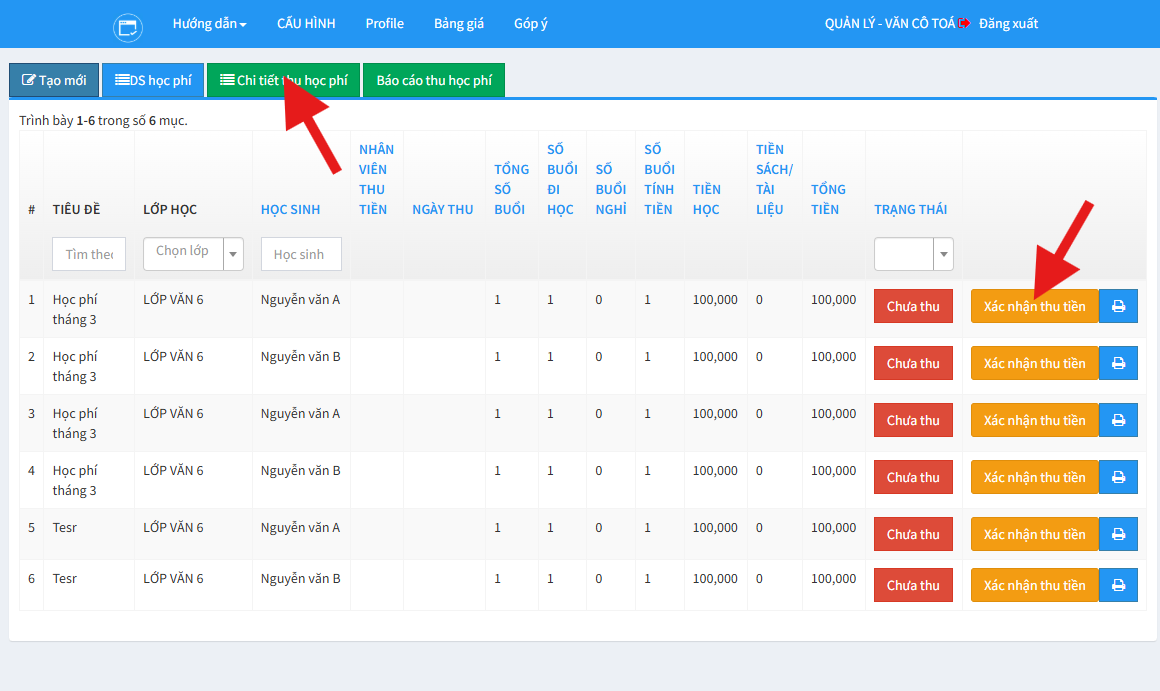Click print icon for row 6
Screen dimensions: 1160x691
tap(1118, 585)
